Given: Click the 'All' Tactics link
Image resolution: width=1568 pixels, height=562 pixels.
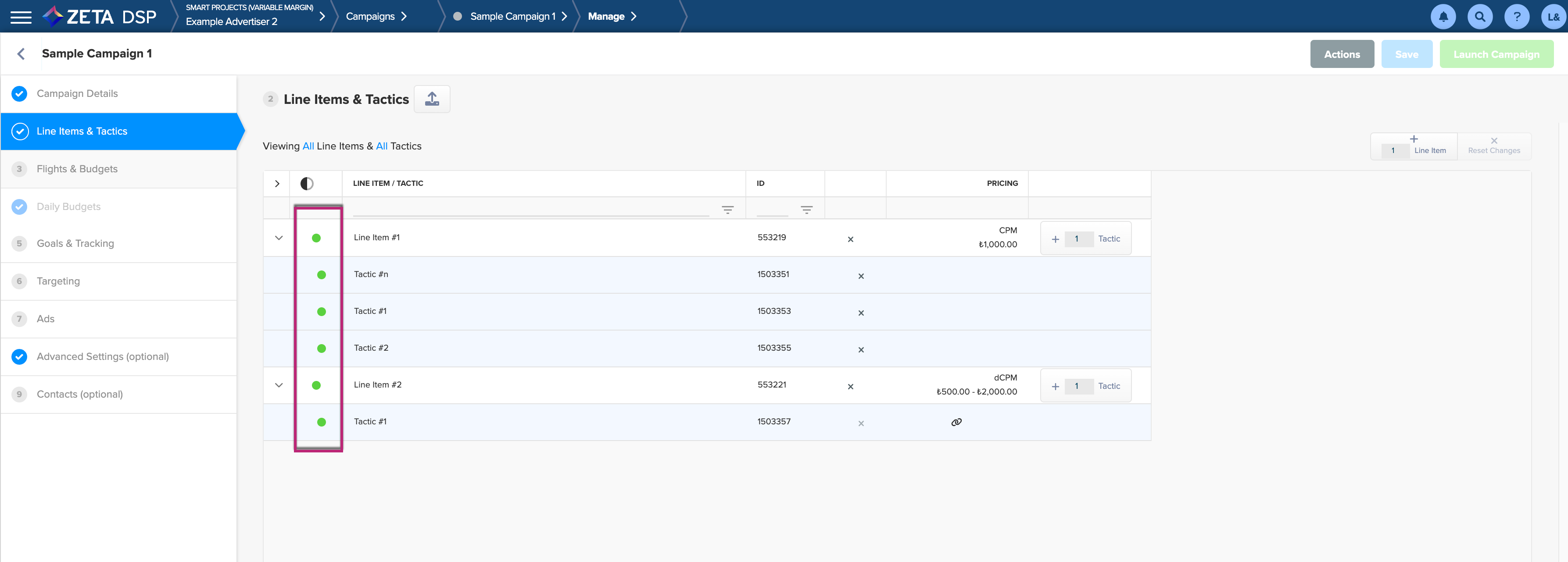Looking at the screenshot, I should click(x=382, y=146).
